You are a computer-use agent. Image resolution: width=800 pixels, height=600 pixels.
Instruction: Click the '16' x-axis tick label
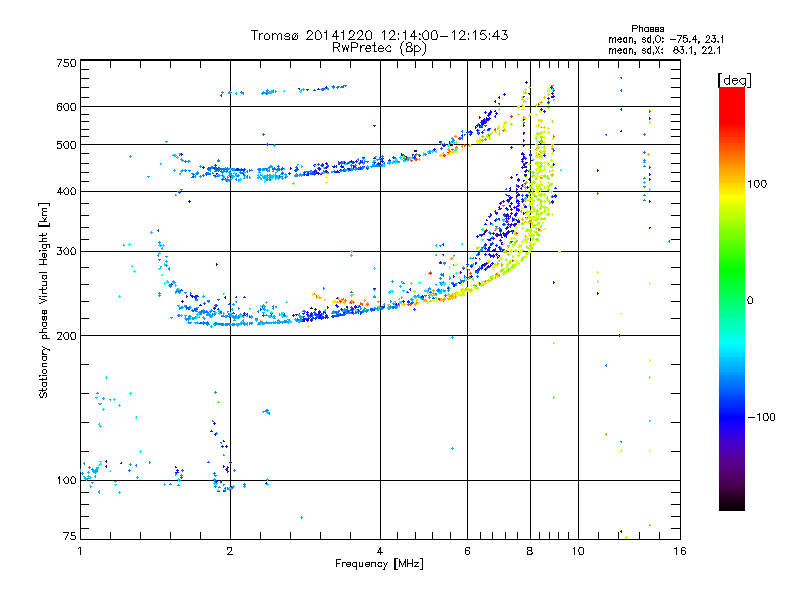click(680, 551)
